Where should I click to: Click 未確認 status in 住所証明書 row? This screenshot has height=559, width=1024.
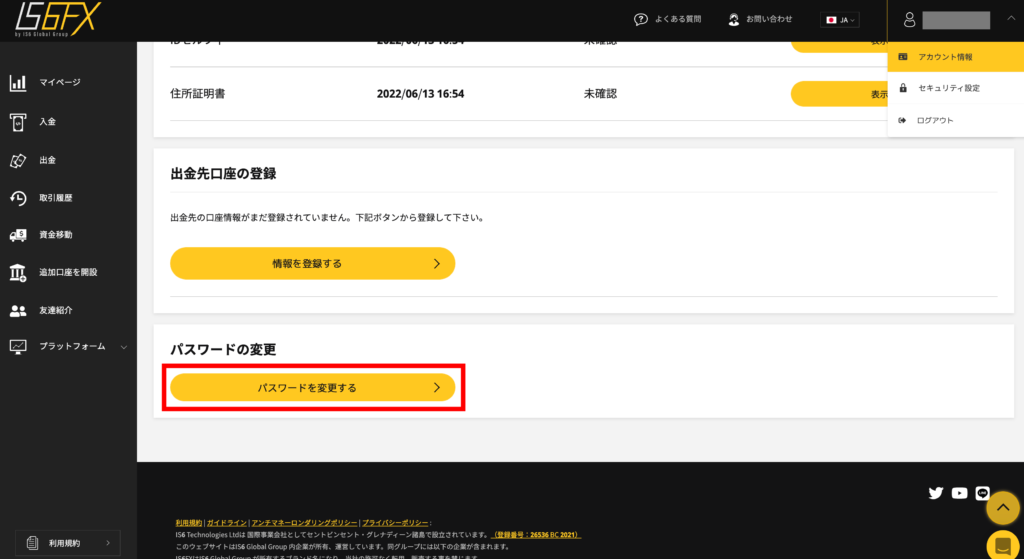point(600,94)
